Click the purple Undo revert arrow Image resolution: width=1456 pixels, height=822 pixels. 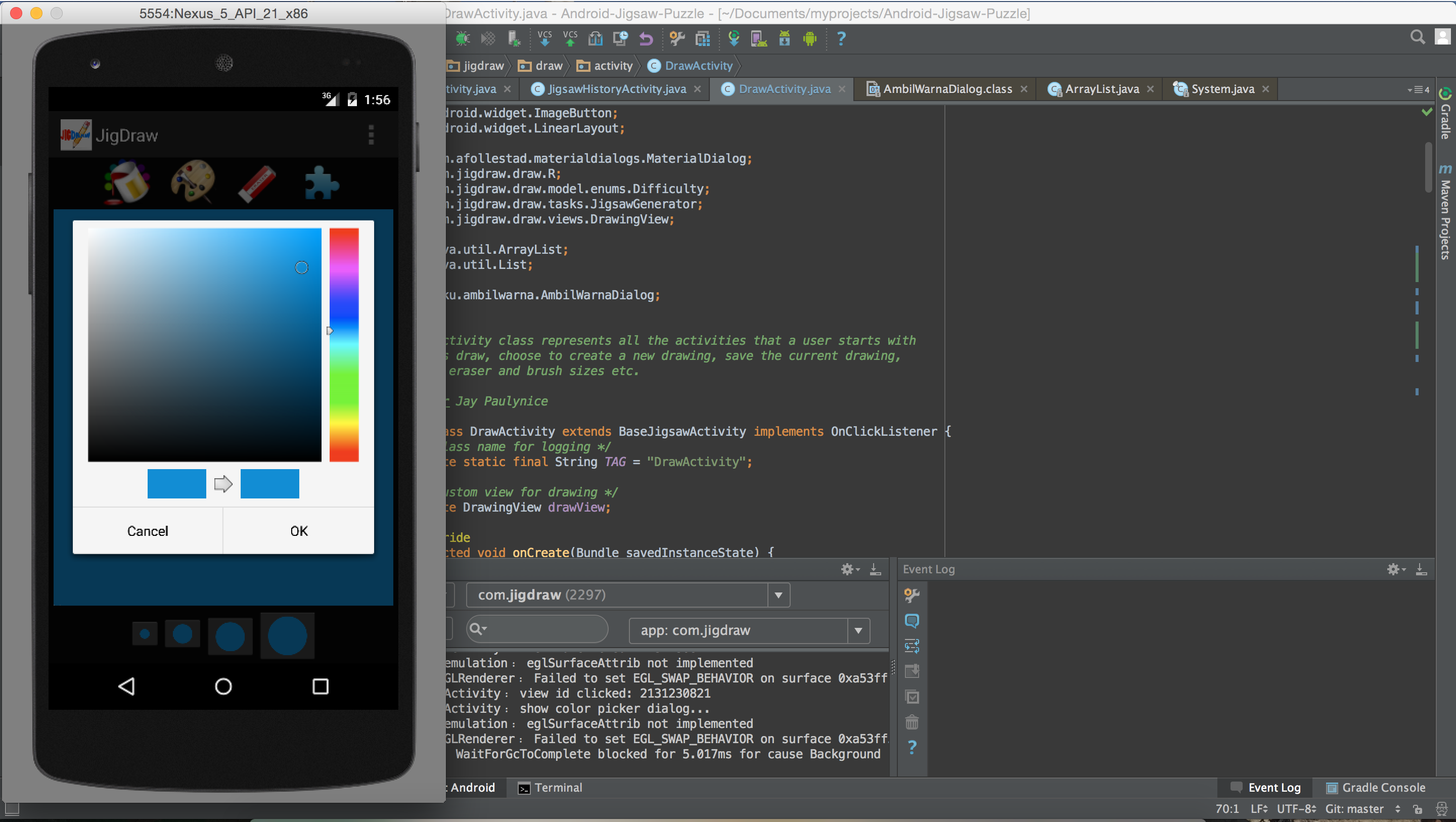coord(646,38)
